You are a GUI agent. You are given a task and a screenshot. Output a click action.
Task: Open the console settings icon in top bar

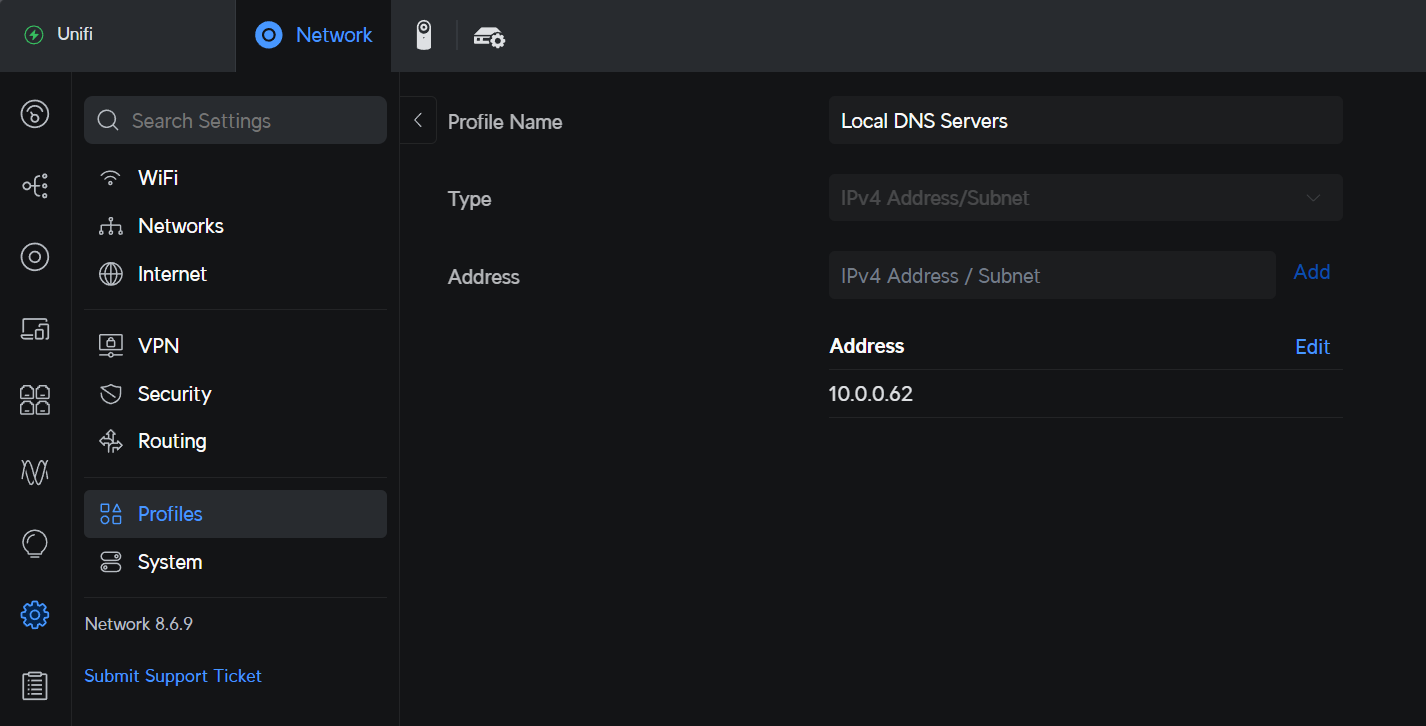[x=489, y=36]
